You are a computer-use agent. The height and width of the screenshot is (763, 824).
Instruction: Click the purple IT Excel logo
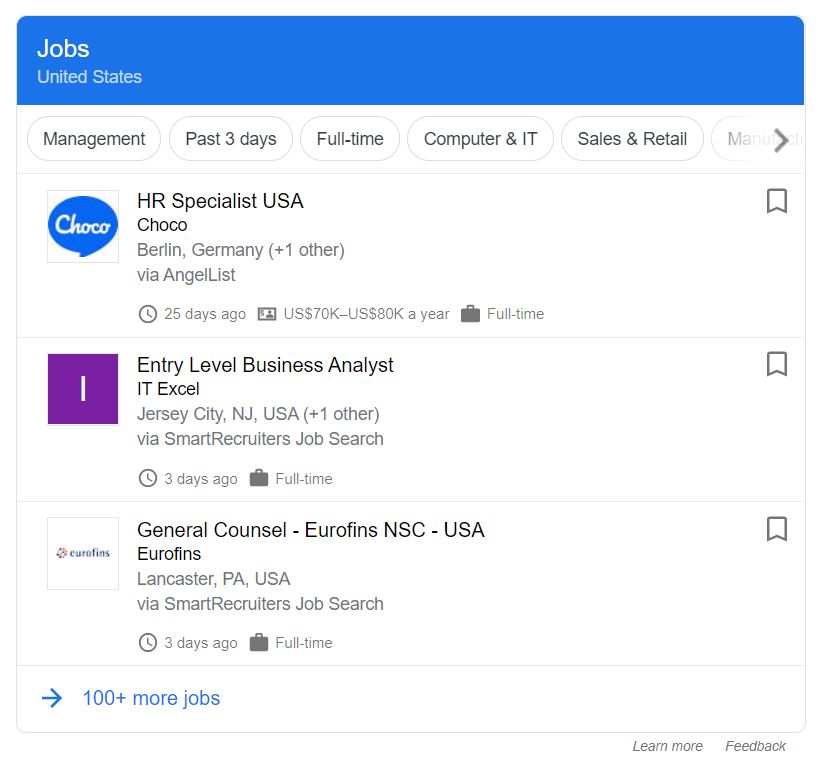(x=83, y=389)
